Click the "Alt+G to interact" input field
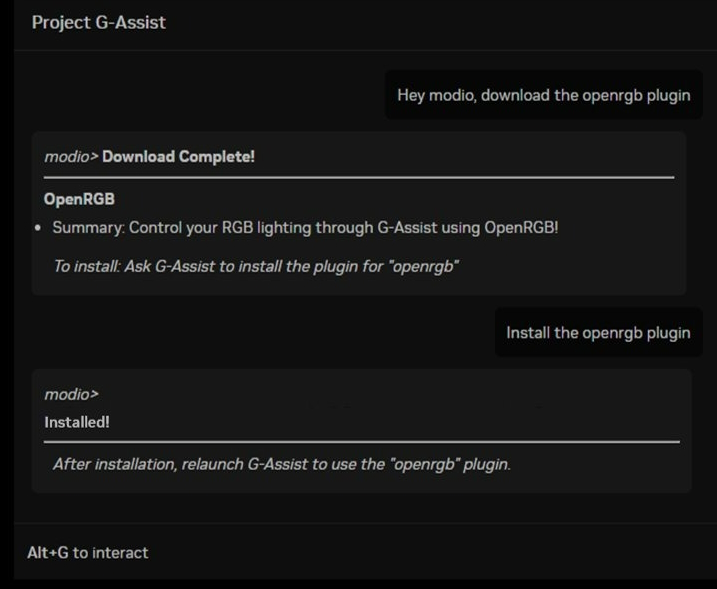This screenshot has width=717, height=589. (x=358, y=552)
